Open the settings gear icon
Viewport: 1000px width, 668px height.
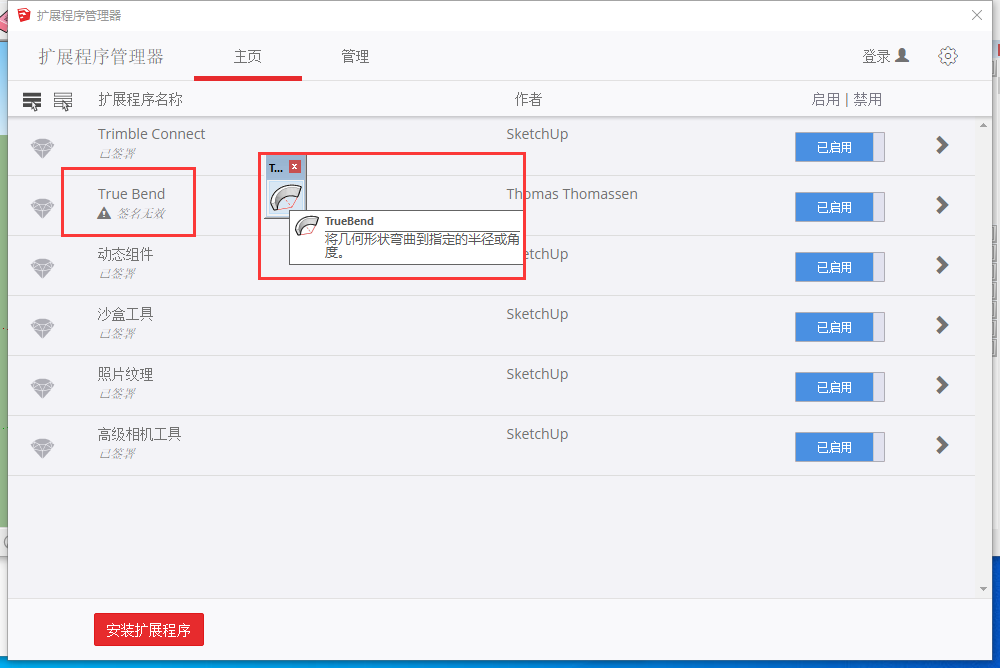pyautogui.click(x=948, y=56)
